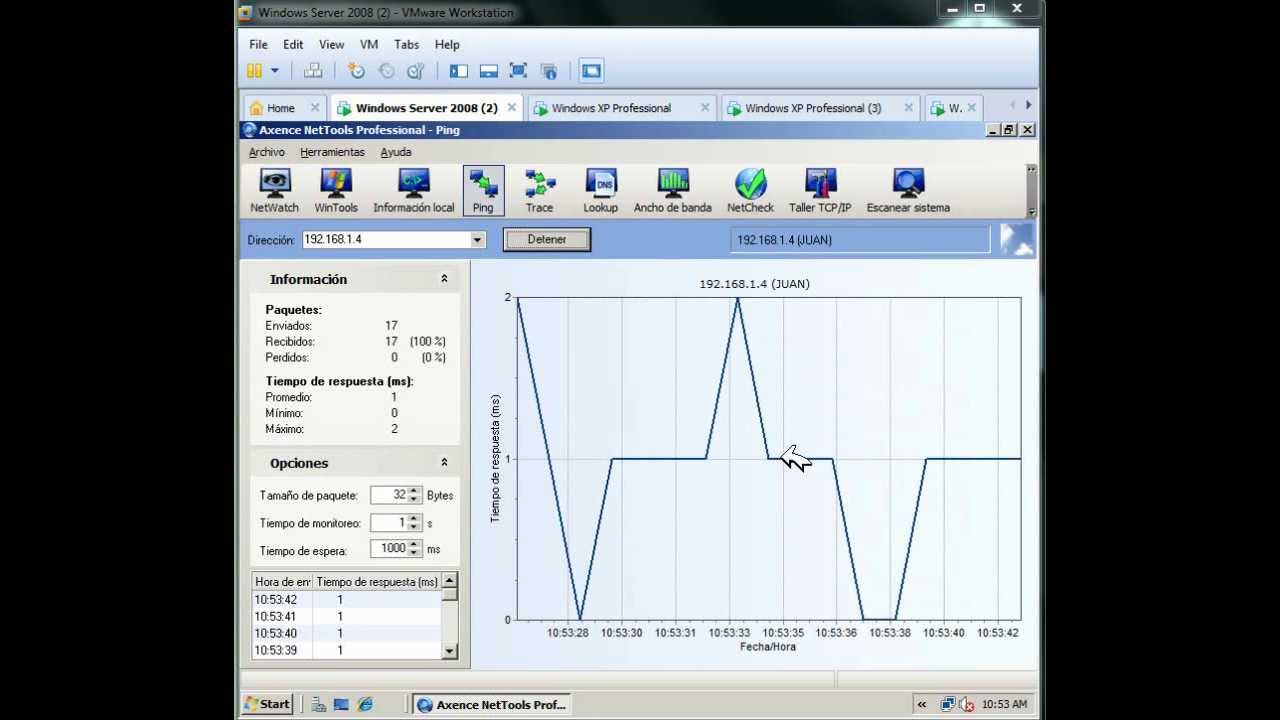Toggle VMware thumbnail bar icon

pyautogui.click(x=489, y=71)
